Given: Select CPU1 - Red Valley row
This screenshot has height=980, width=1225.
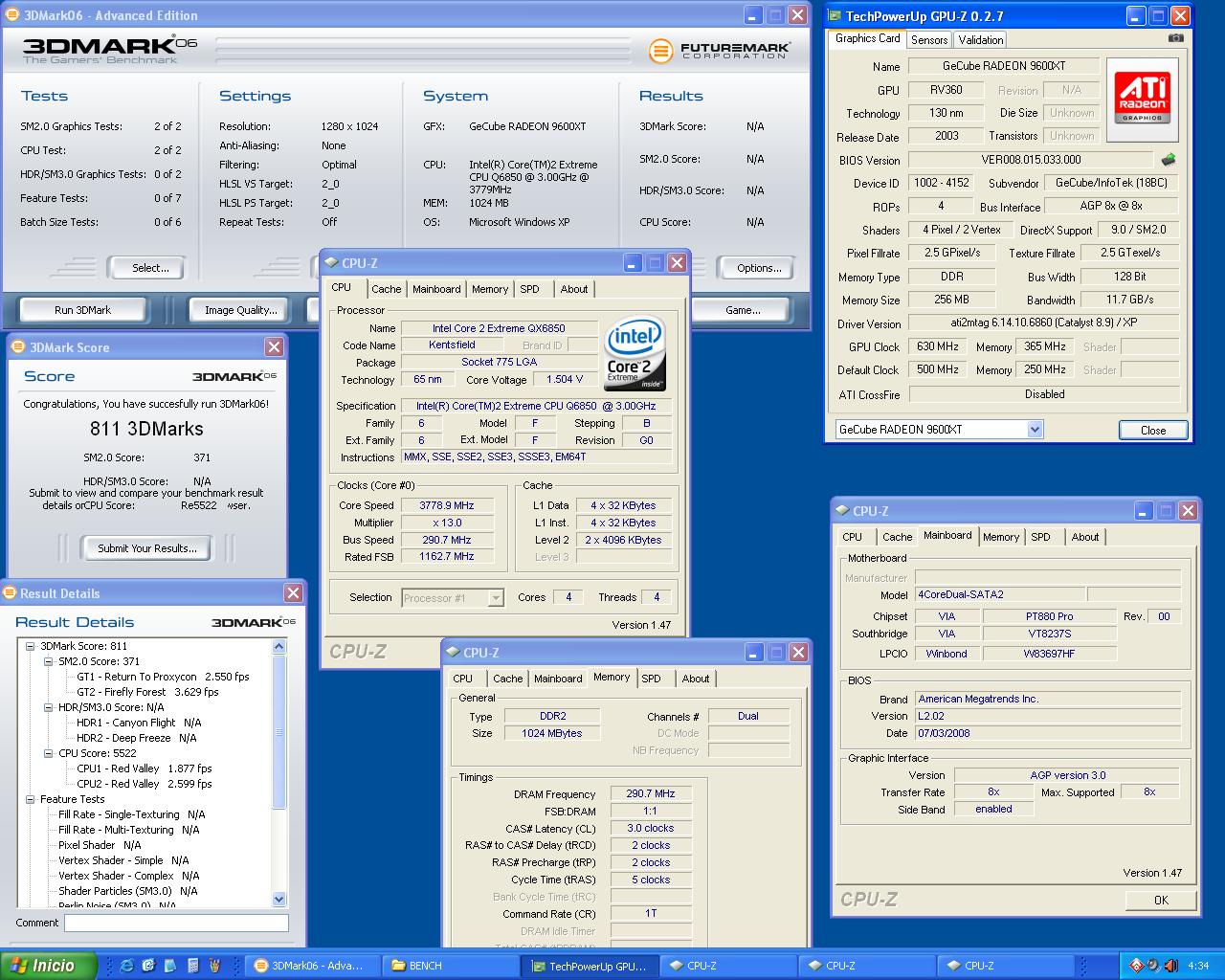Looking at the screenshot, I should (x=145, y=768).
